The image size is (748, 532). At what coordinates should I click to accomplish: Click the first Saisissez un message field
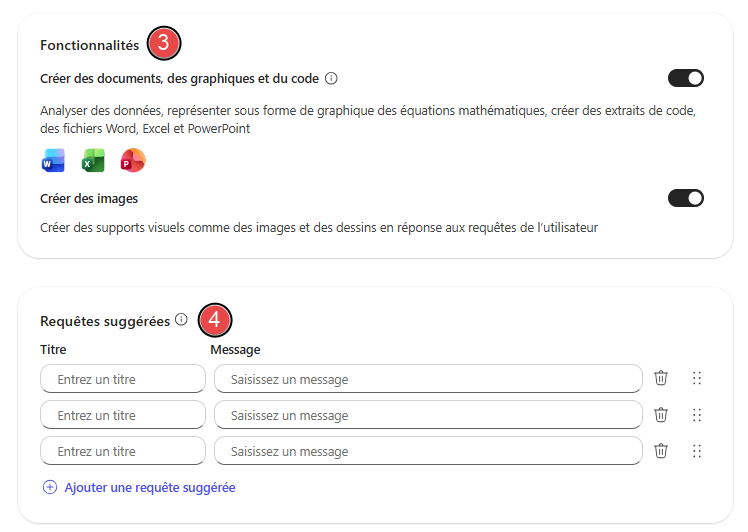[428, 379]
